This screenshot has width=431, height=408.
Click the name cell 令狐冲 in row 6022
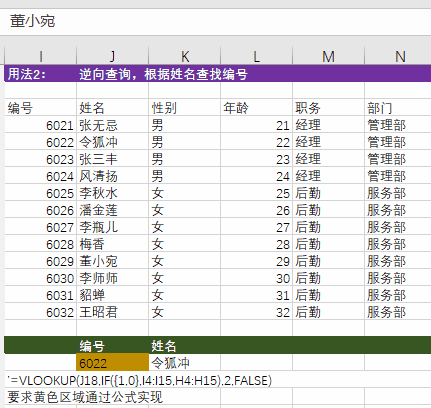[113, 142]
